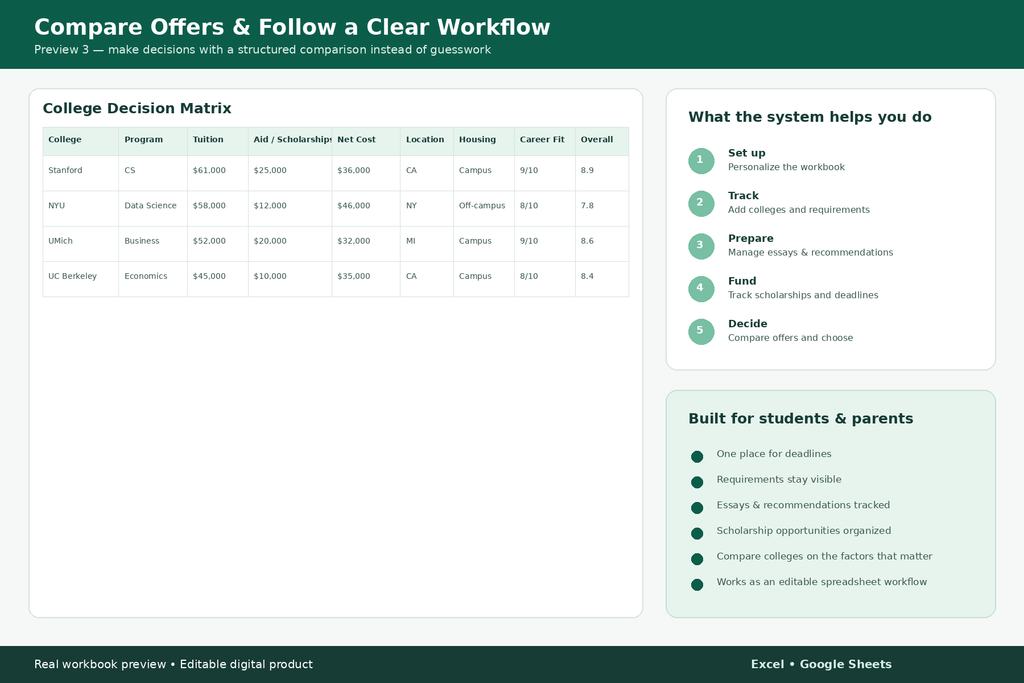Select the Business program cell
The width and height of the screenshot is (1024, 683).
(153, 244)
